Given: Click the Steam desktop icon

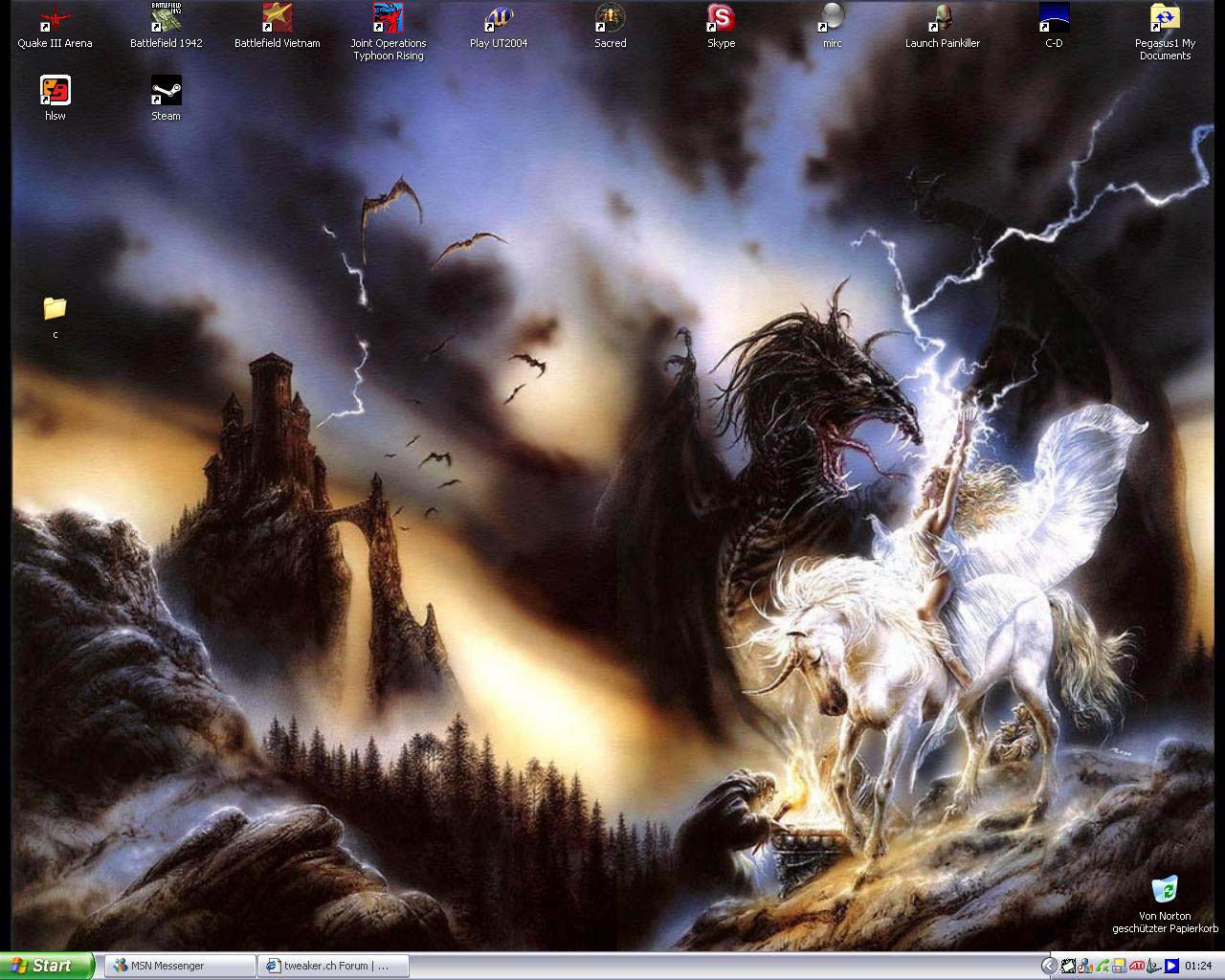Looking at the screenshot, I should [166, 92].
